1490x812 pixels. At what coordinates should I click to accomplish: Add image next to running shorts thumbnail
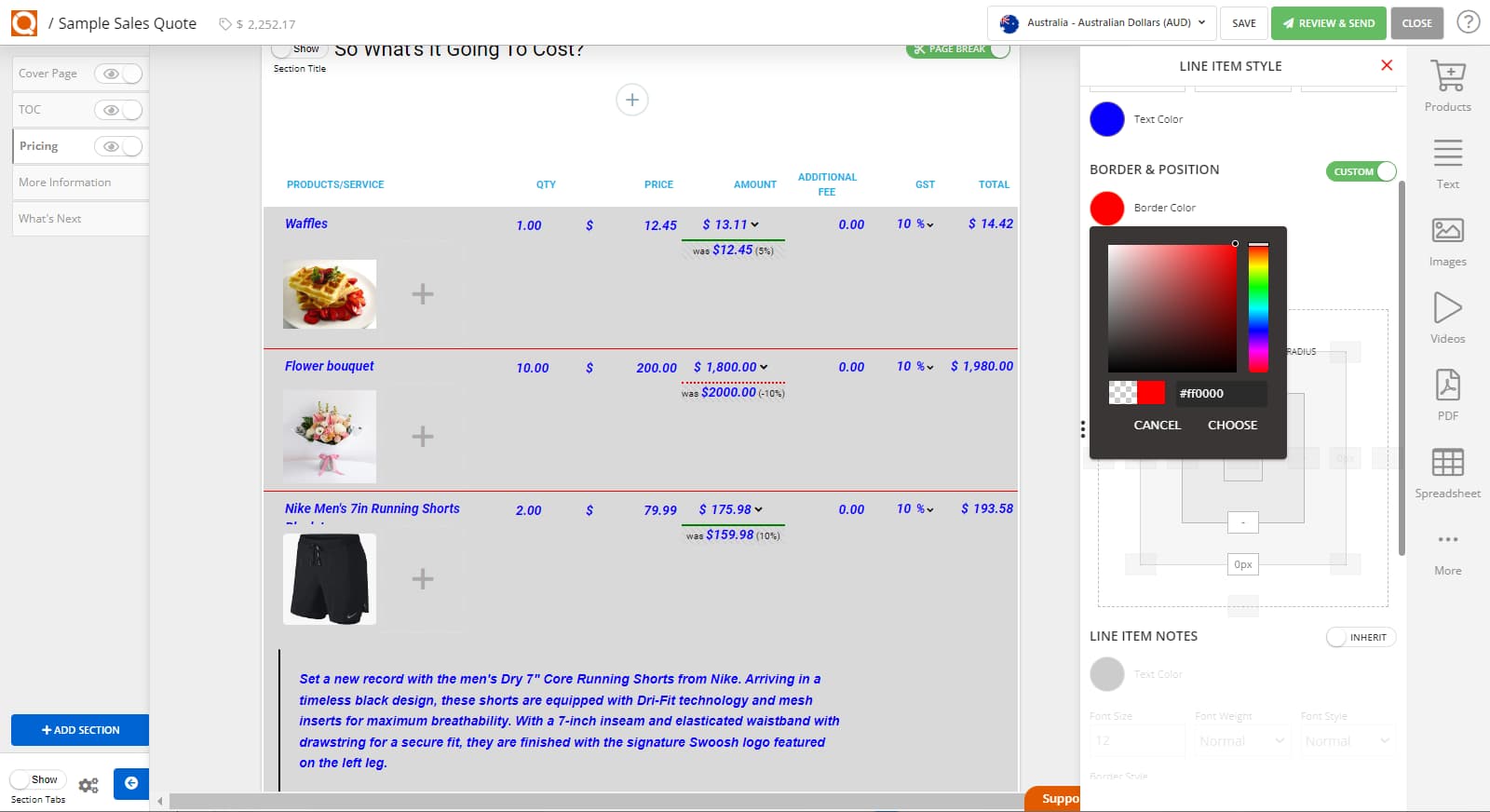423,579
